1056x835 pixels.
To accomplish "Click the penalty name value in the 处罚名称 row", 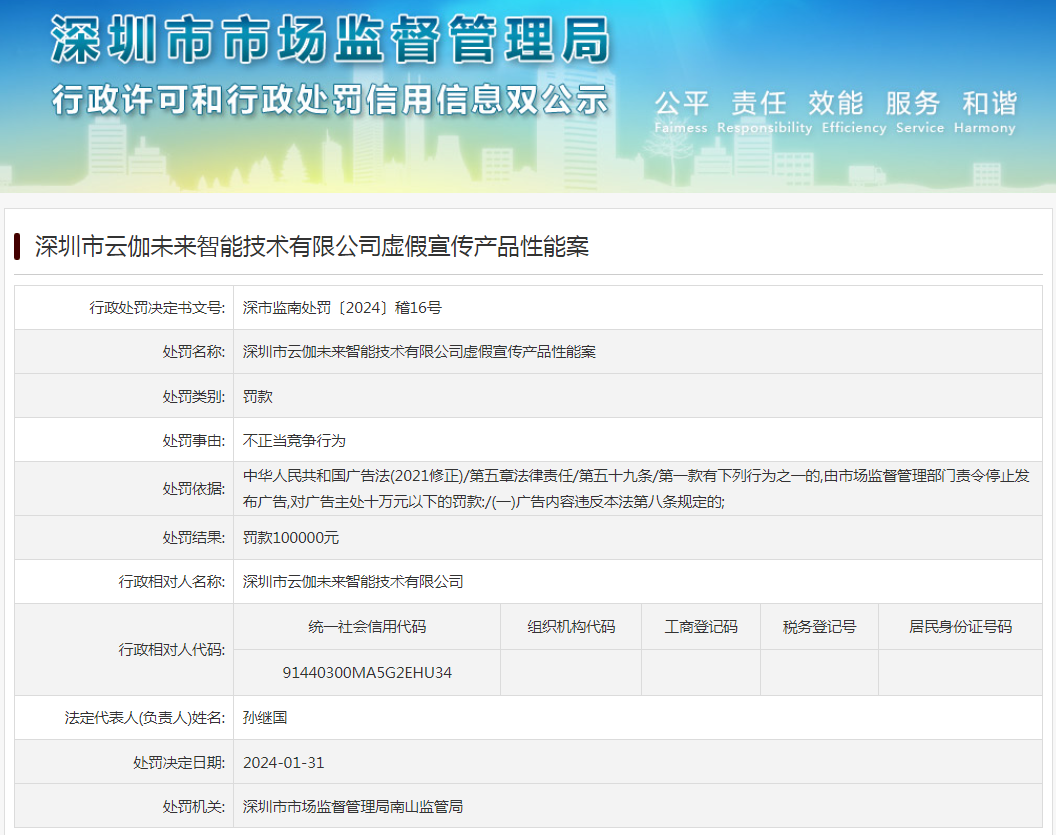I will pyautogui.click(x=419, y=352).
